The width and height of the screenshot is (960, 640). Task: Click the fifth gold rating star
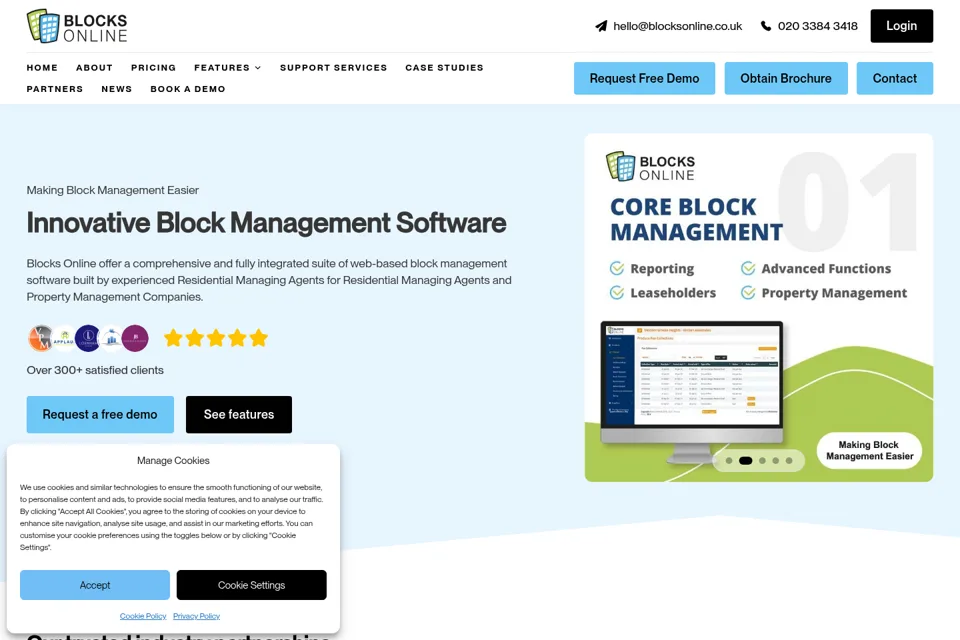259,337
